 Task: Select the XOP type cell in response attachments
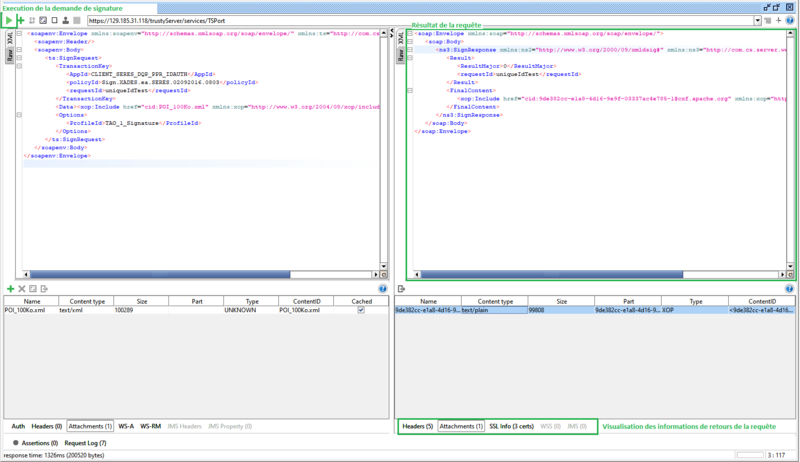695,310
